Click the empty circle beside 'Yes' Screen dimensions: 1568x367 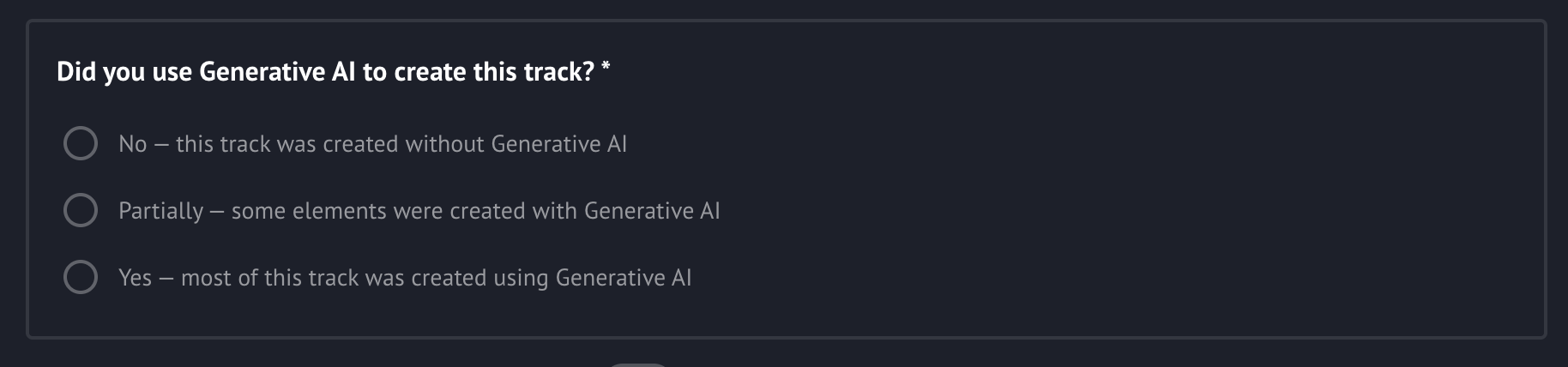[81, 278]
